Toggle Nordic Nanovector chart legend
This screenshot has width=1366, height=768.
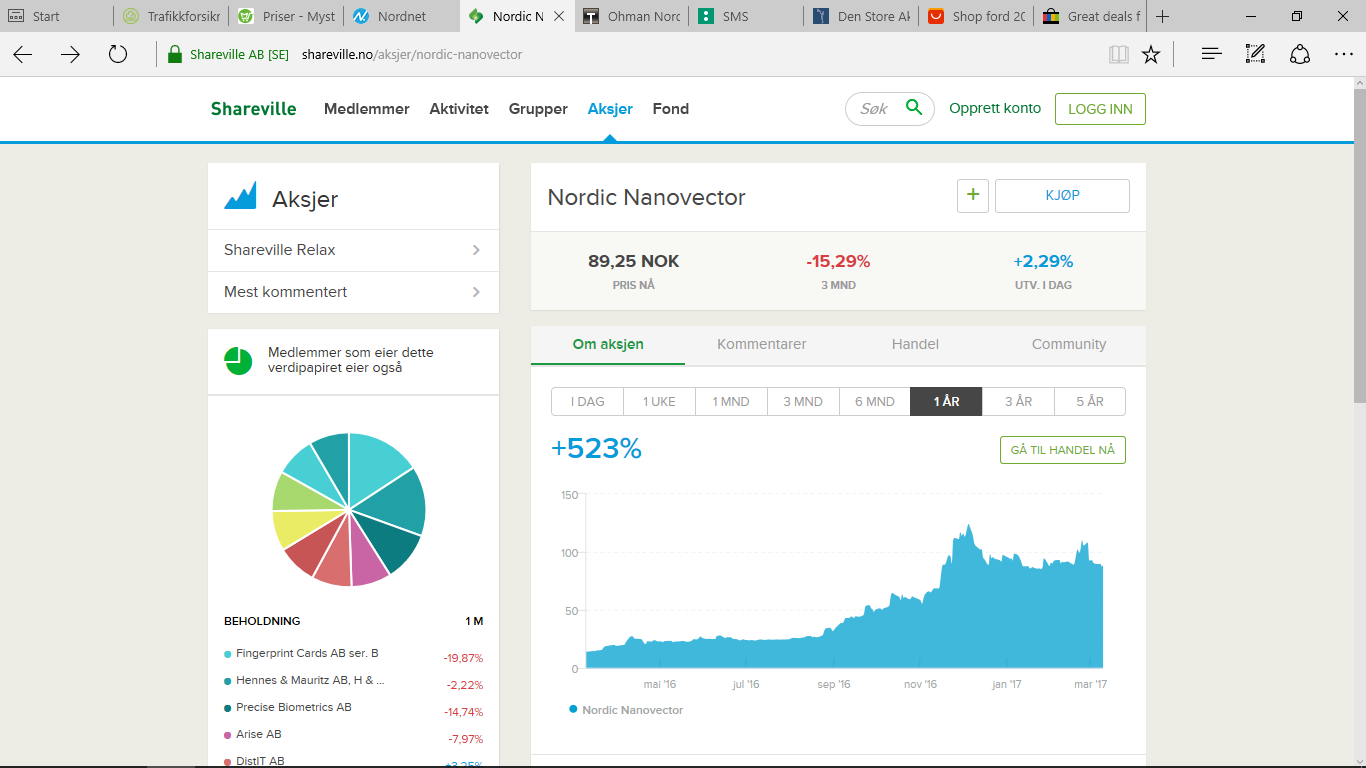coord(626,710)
